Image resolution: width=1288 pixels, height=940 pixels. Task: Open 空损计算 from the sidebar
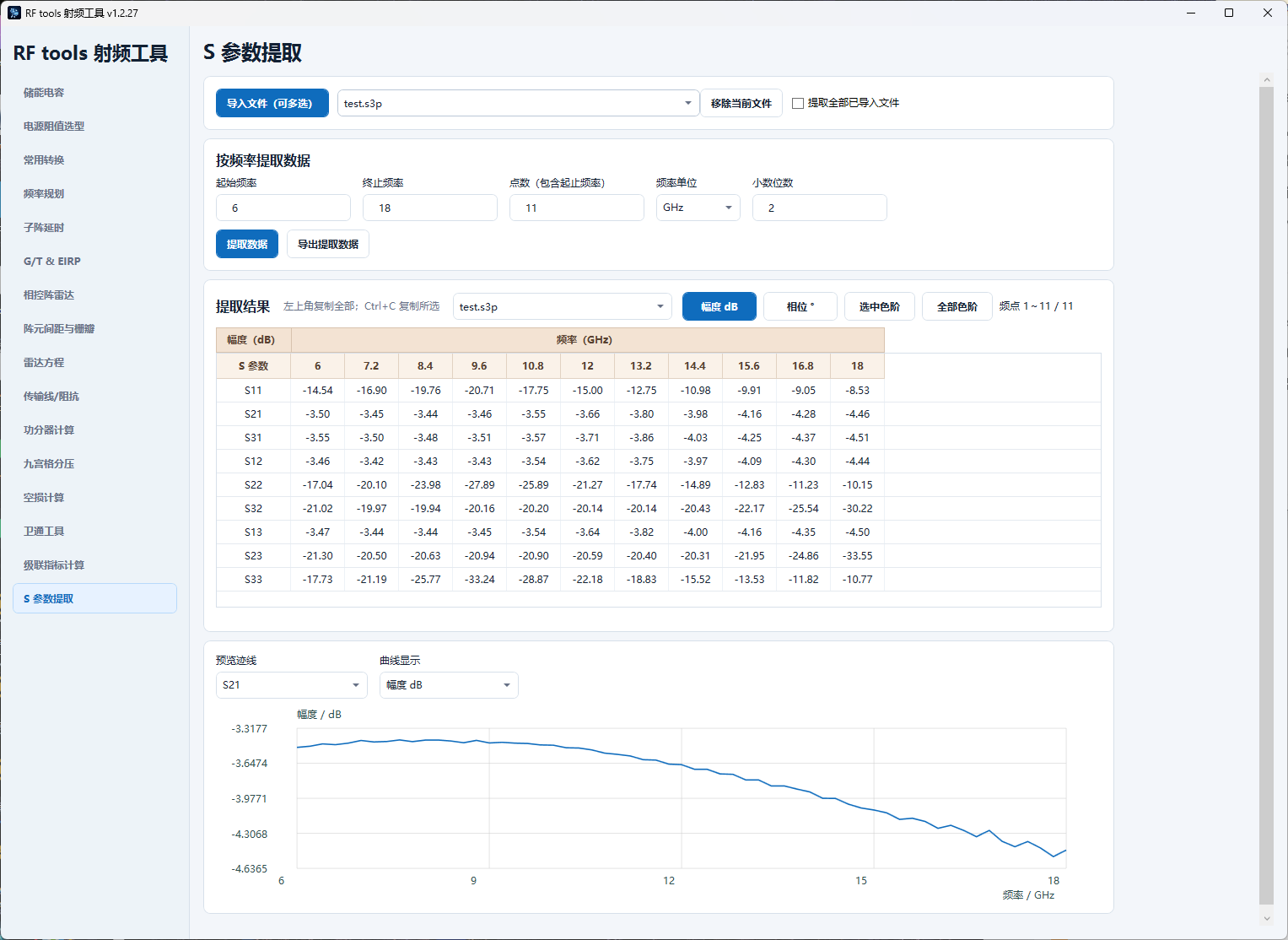(94, 498)
